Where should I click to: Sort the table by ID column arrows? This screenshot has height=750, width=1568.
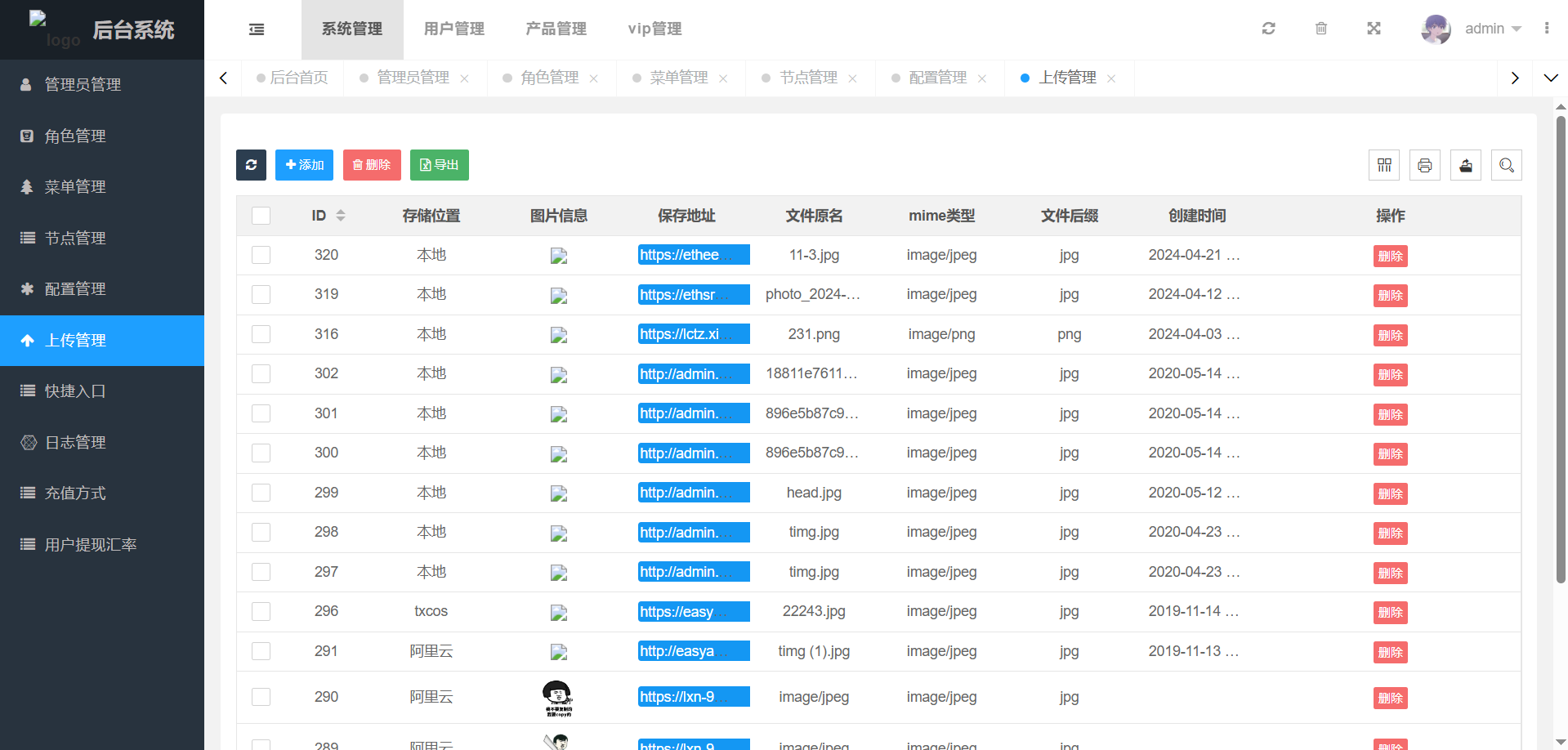coord(341,216)
